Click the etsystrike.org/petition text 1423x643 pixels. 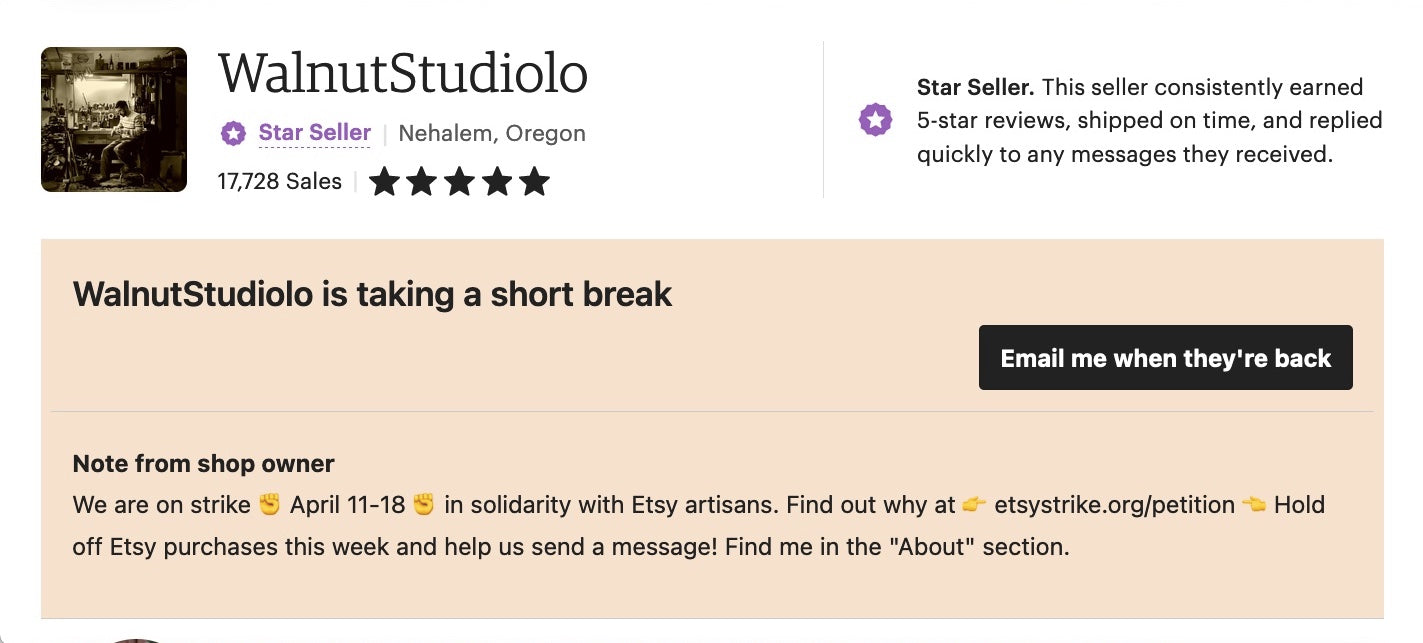click(x=1114, y=504)
